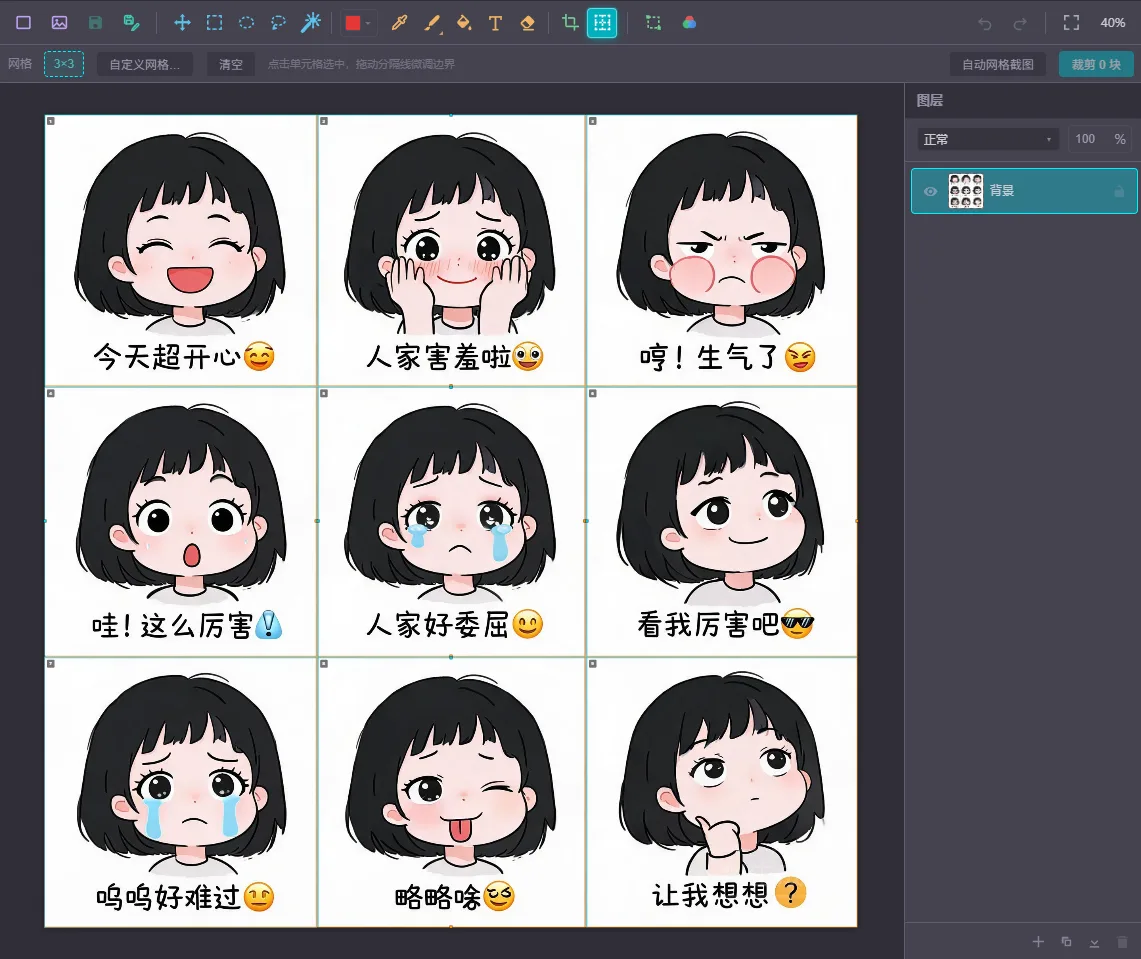Check the cell box for 哇!这么厉害

point(51,394)
